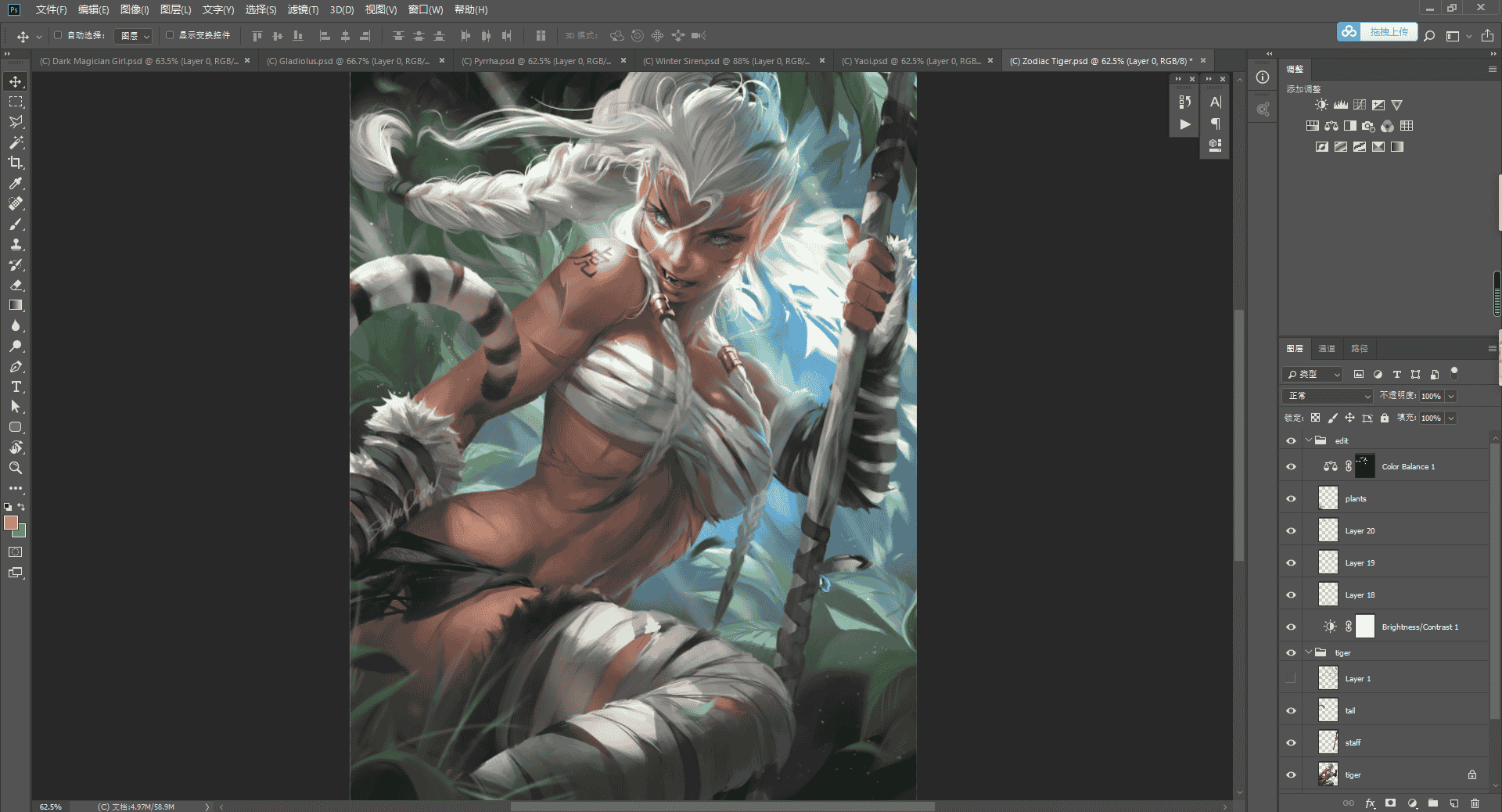Open the fill percentage dropdown arrow
1502x812 pixels.
(1451, 419)
